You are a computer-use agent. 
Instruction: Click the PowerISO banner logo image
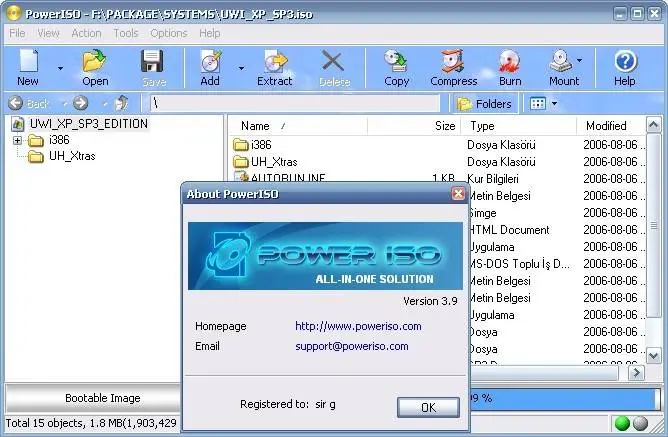coord(325,256)
